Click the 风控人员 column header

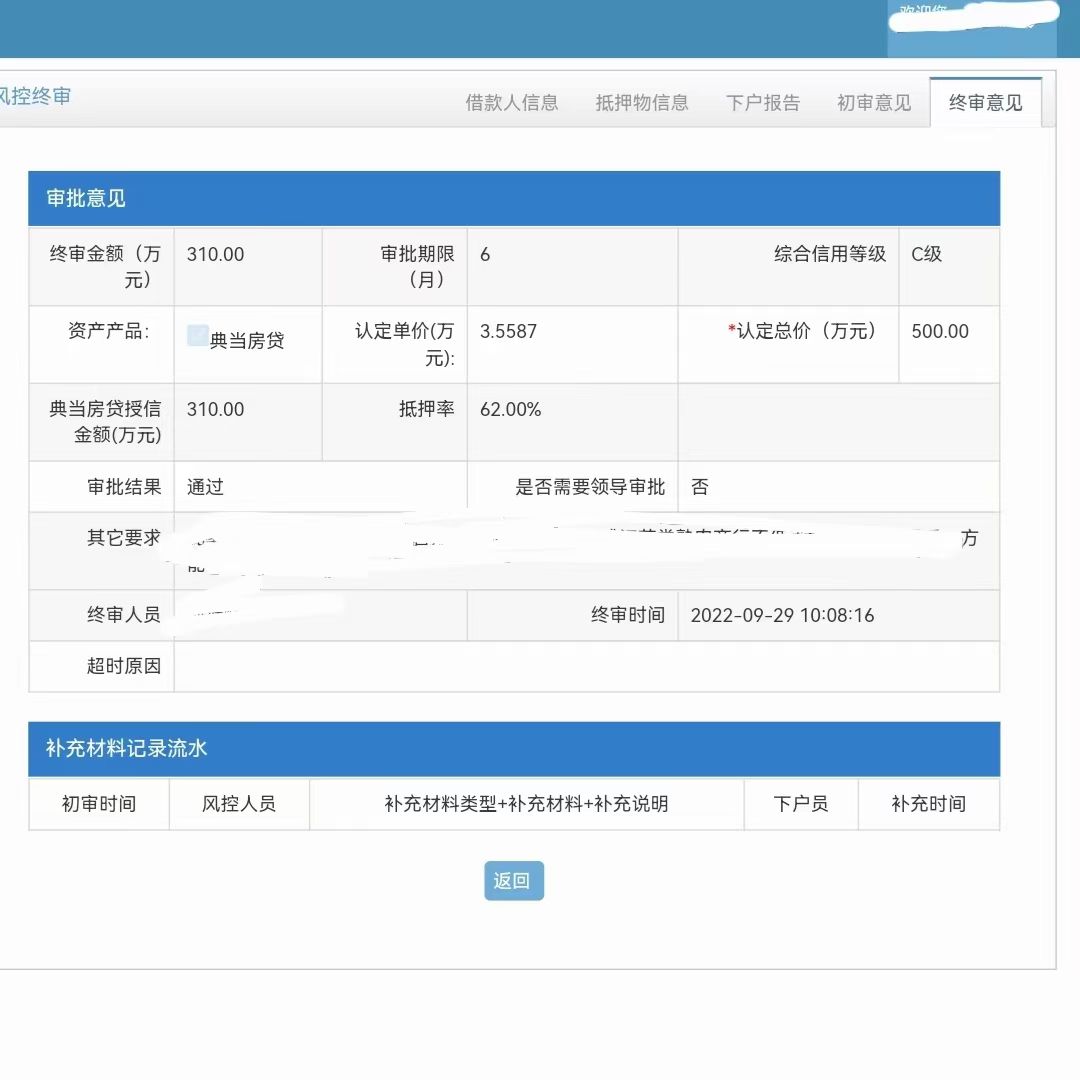tap(239, 804)
